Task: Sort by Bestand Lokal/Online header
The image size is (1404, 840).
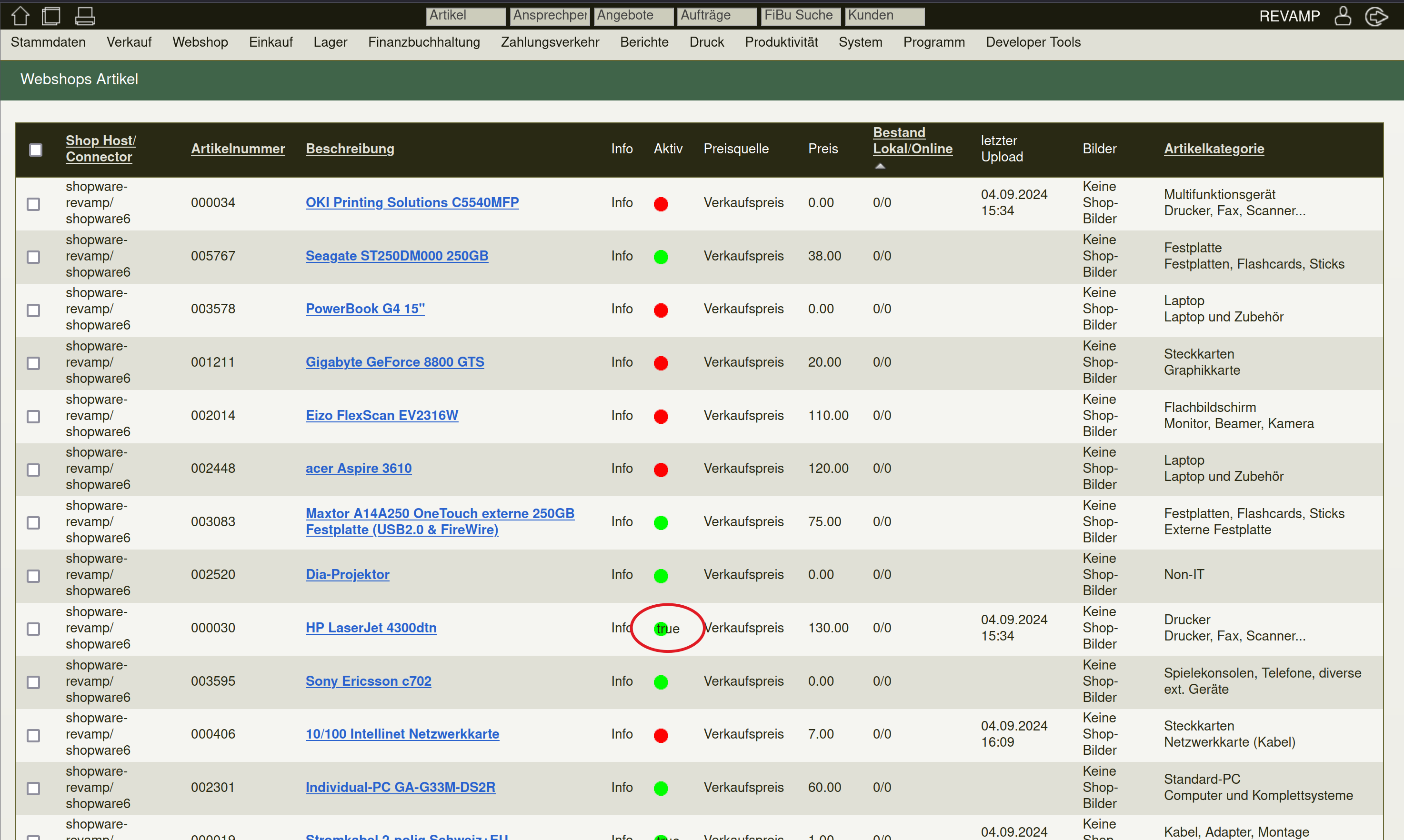Action: 913,141
